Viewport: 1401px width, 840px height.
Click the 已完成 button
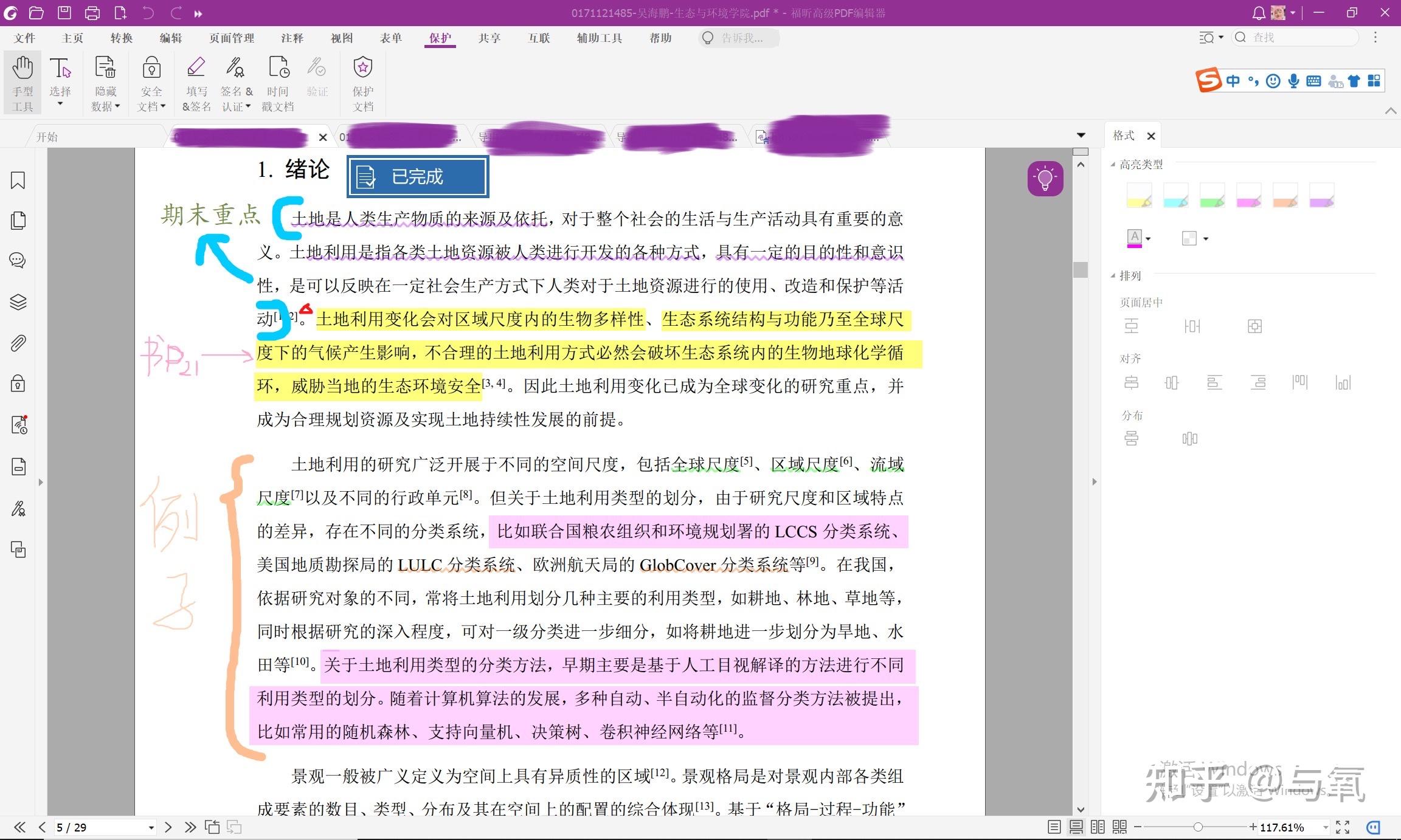tap(418, 177)
